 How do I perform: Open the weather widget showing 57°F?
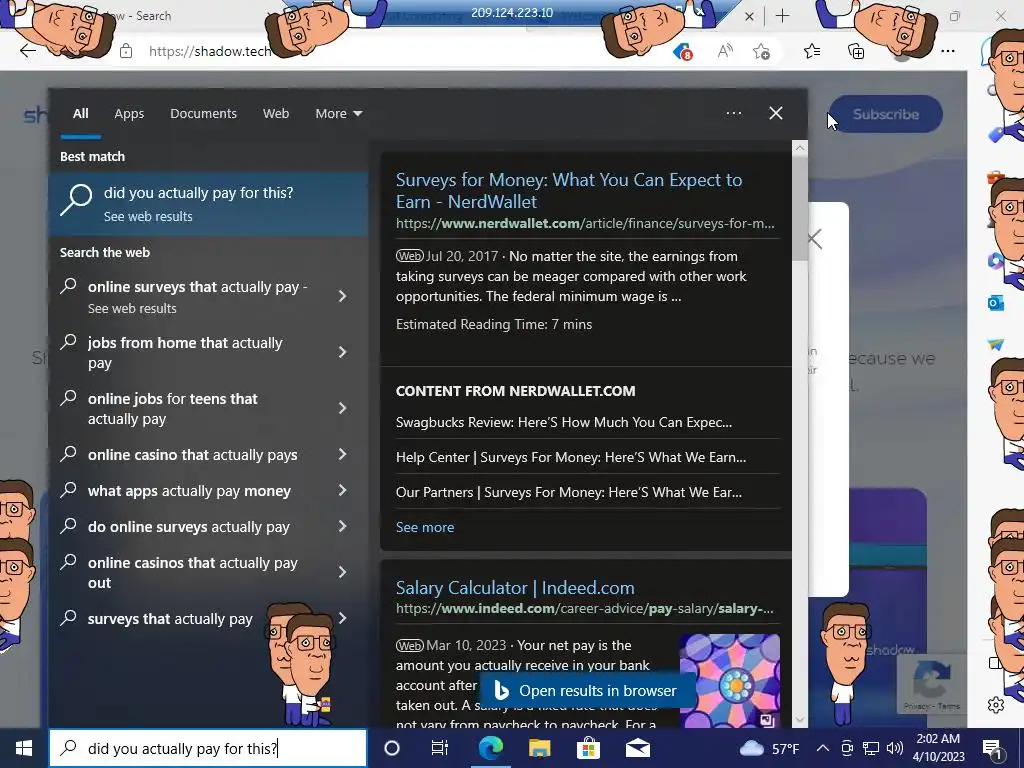tap(769, 748)
